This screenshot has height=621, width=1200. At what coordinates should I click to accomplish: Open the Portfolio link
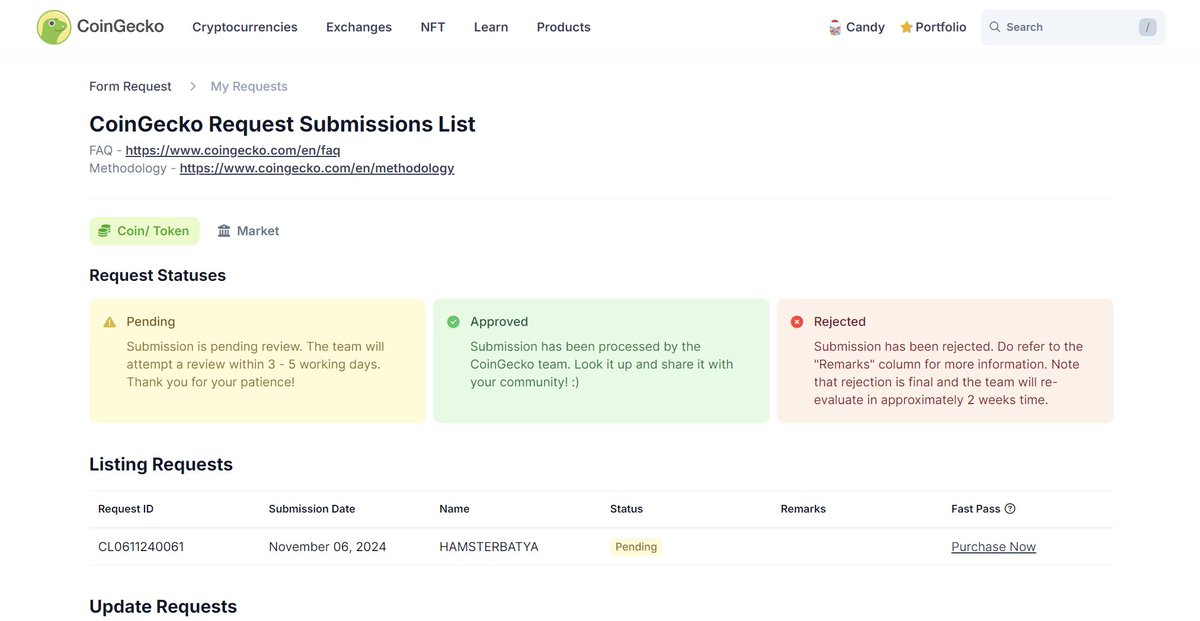pos(933,27)
